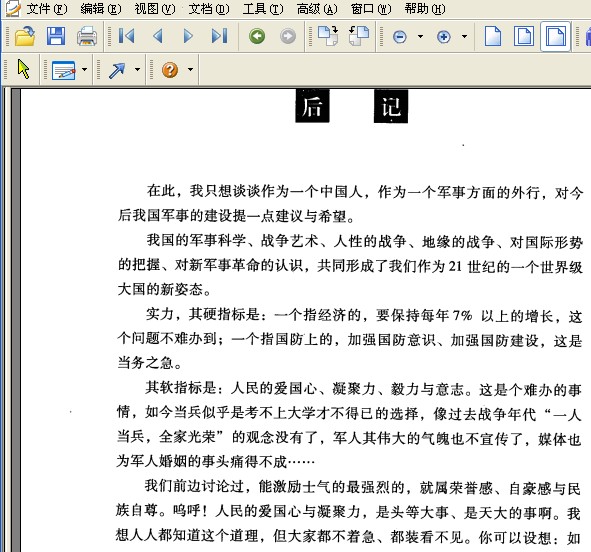The width and height of the screenshot is (591, 552).
Task: Click the Open folder icon
Action: coord(25,37)
